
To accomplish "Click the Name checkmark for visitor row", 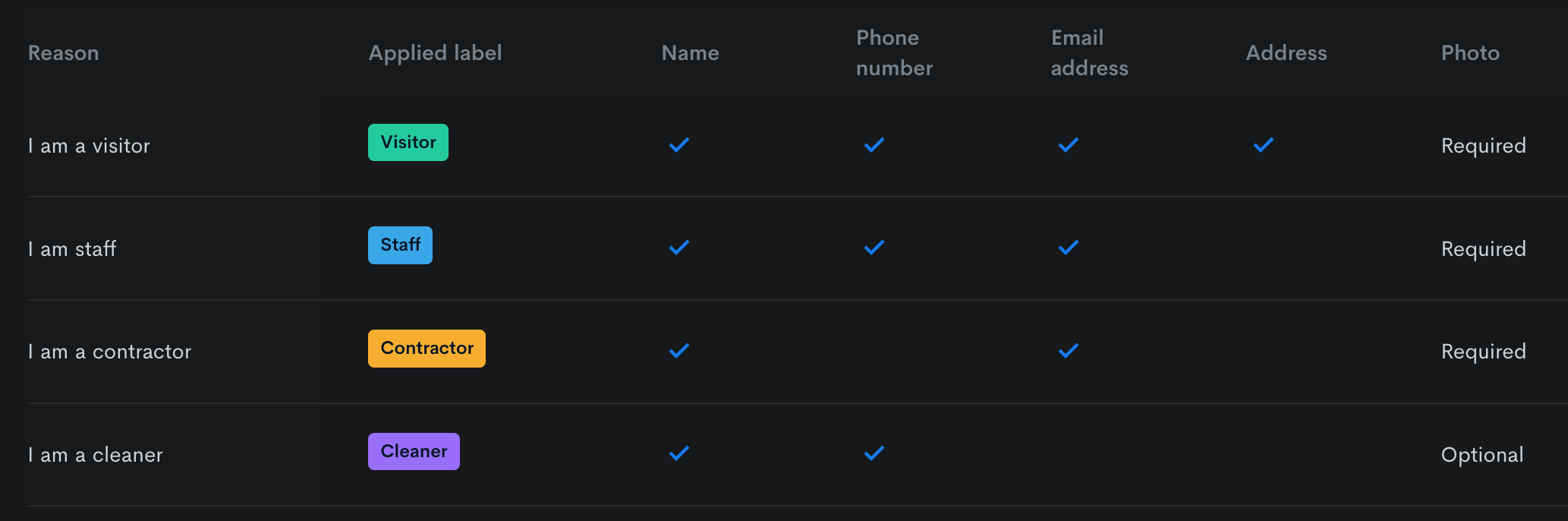I will point(679,144).
